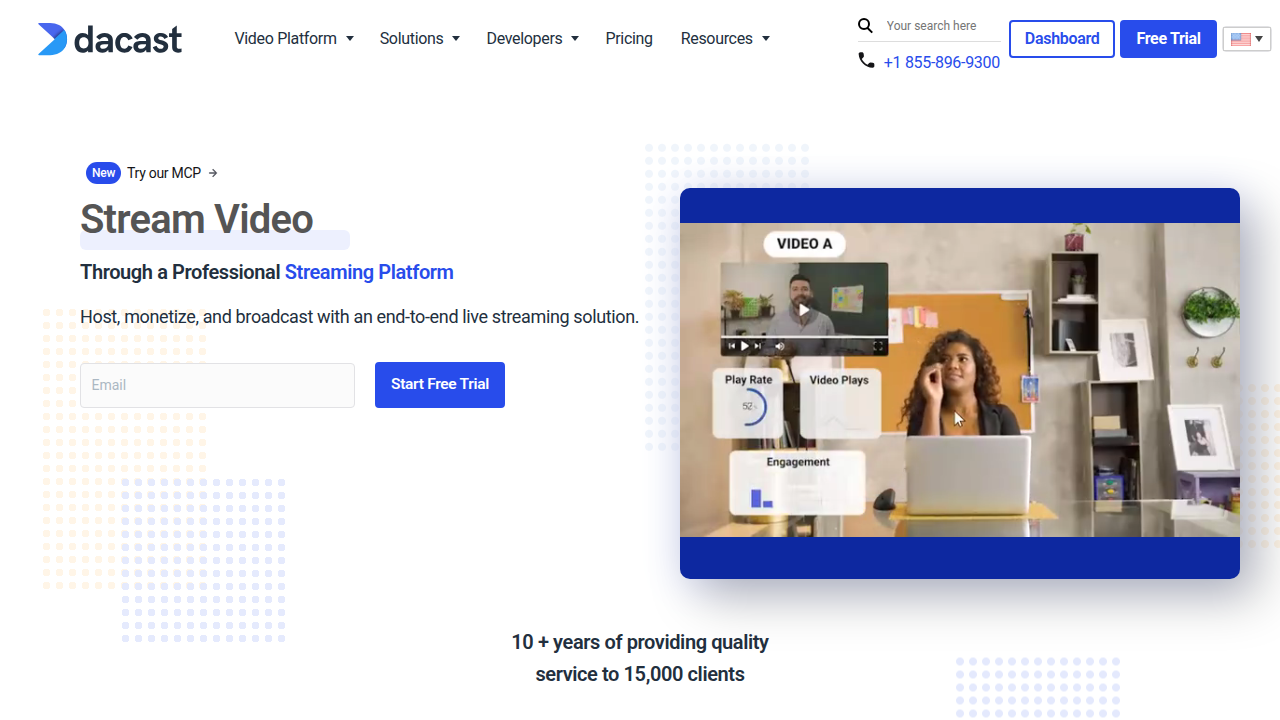Submit with the Start Free Trial button
Viewport: 1280px width, 720px height.
[x=440, y=385]
